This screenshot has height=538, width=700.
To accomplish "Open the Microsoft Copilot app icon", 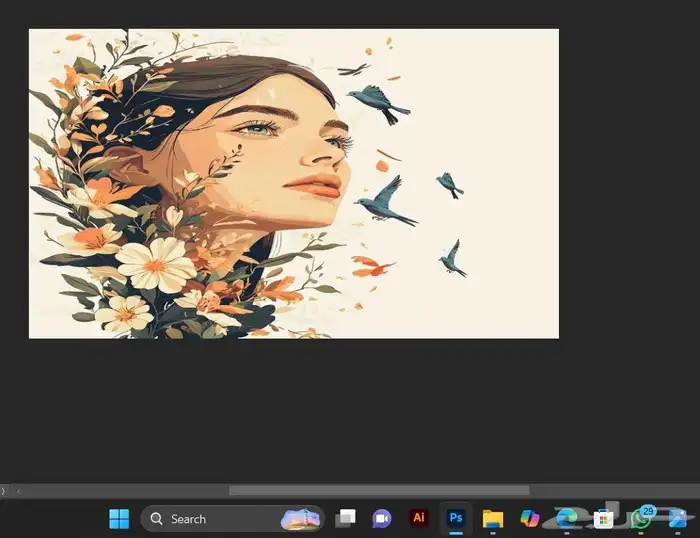I will point(530,518).
